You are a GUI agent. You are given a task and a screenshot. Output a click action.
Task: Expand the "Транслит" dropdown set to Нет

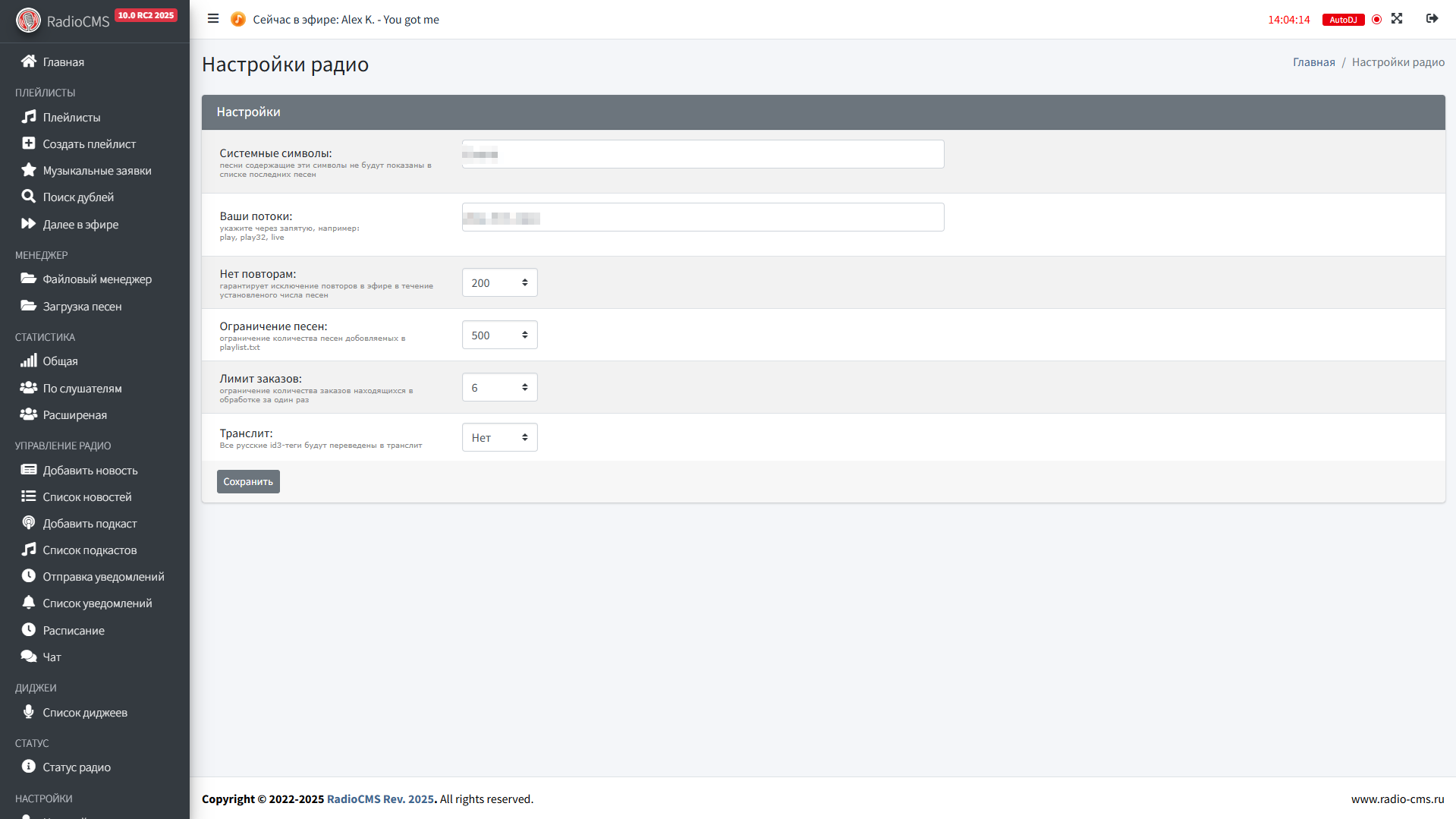click(x=499, y=437)
